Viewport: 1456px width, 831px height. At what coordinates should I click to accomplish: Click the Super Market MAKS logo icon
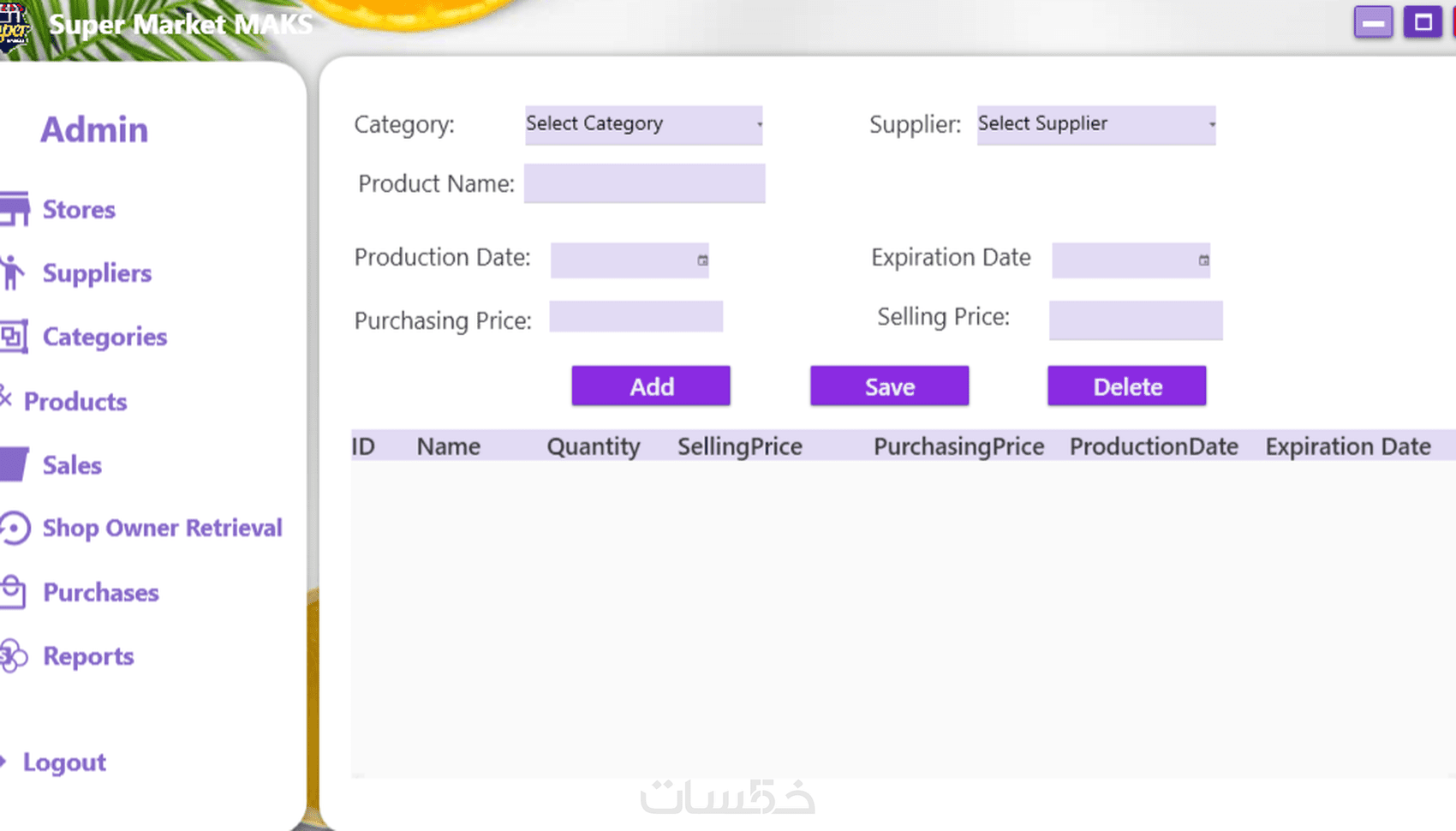click(x=13, y=26)
